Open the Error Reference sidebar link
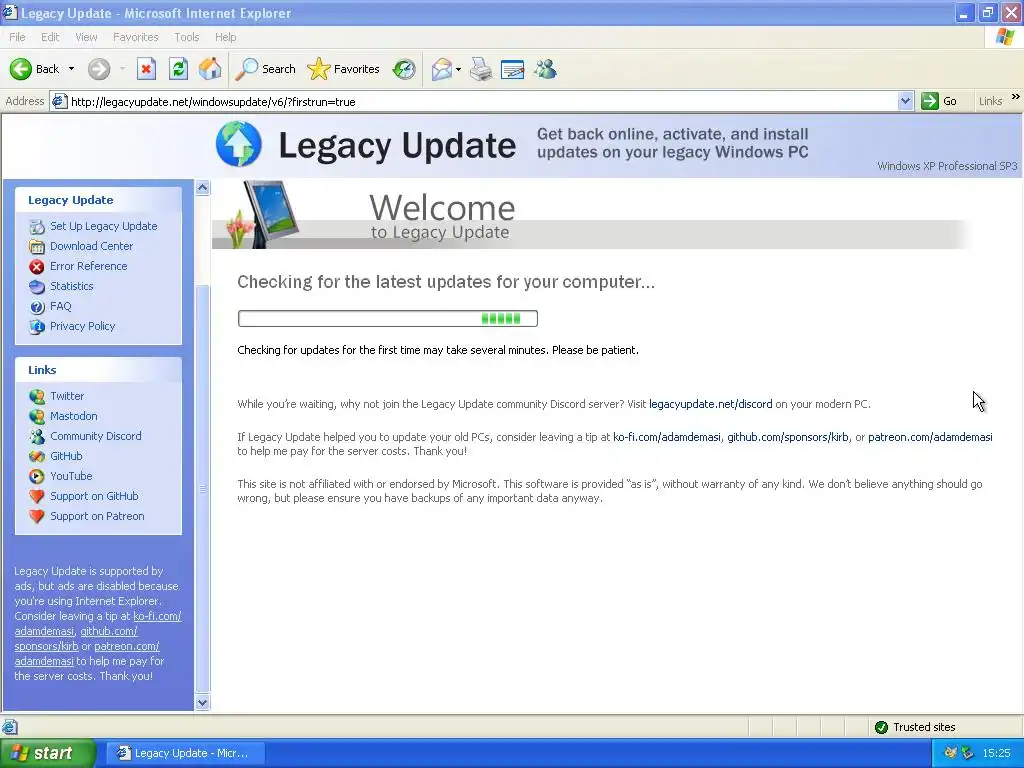 pos(89,266)
